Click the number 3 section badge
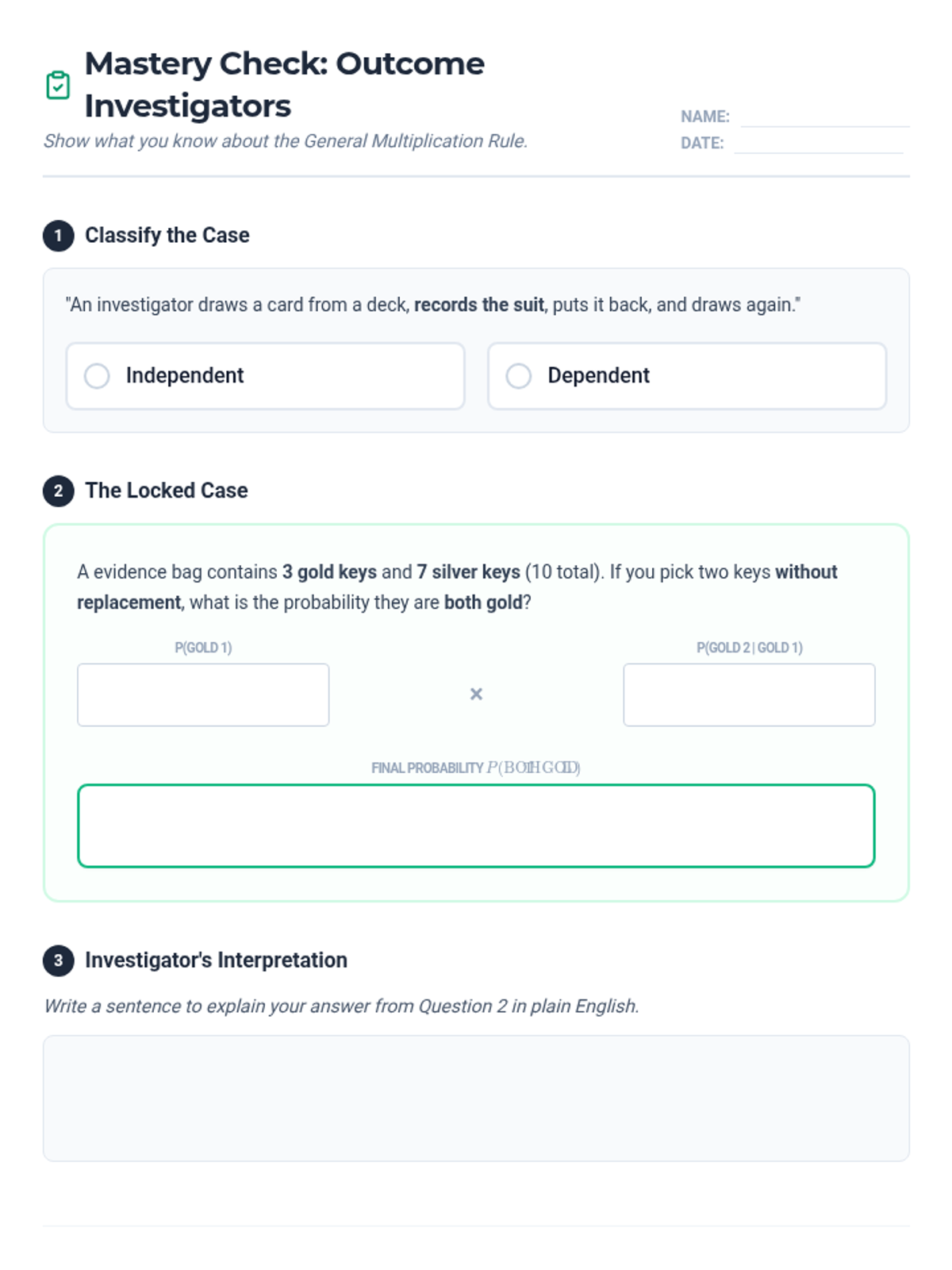Screen dimensions: 952x1270 tap(58, 960)
